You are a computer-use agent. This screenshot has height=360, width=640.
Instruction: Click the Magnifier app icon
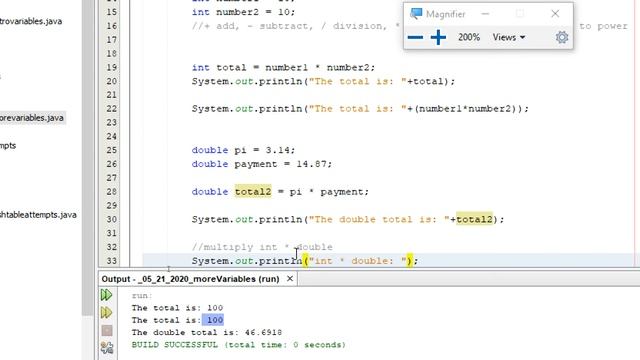coord(416,14)
